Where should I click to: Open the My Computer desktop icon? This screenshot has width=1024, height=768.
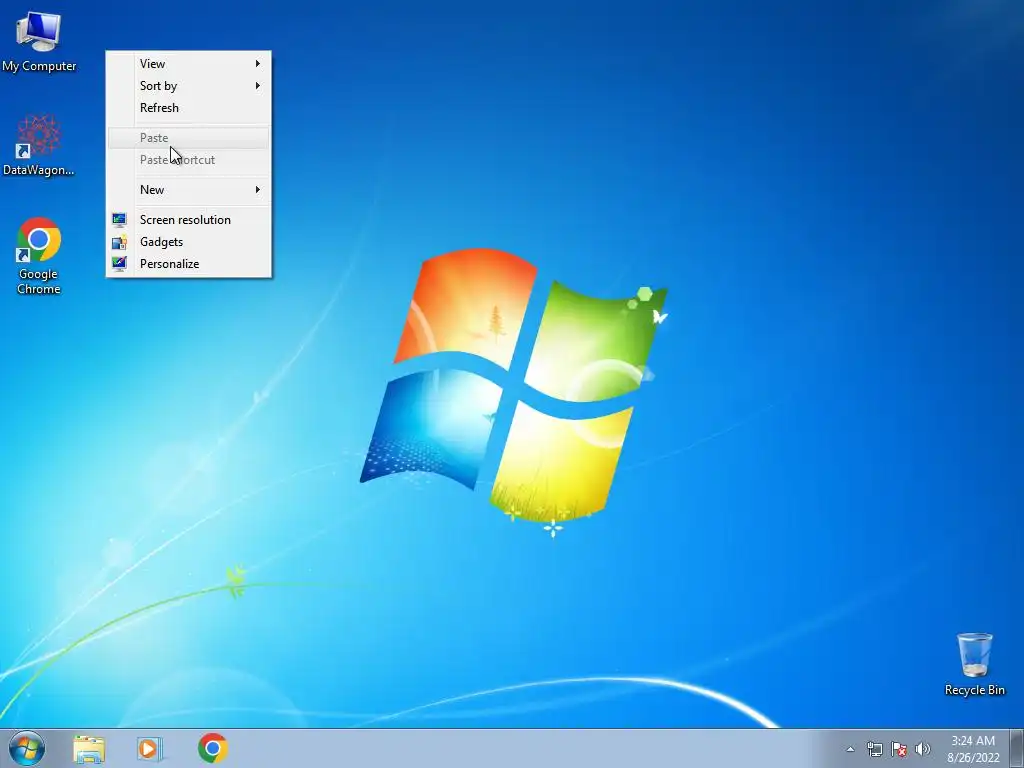tap(39, 40)
